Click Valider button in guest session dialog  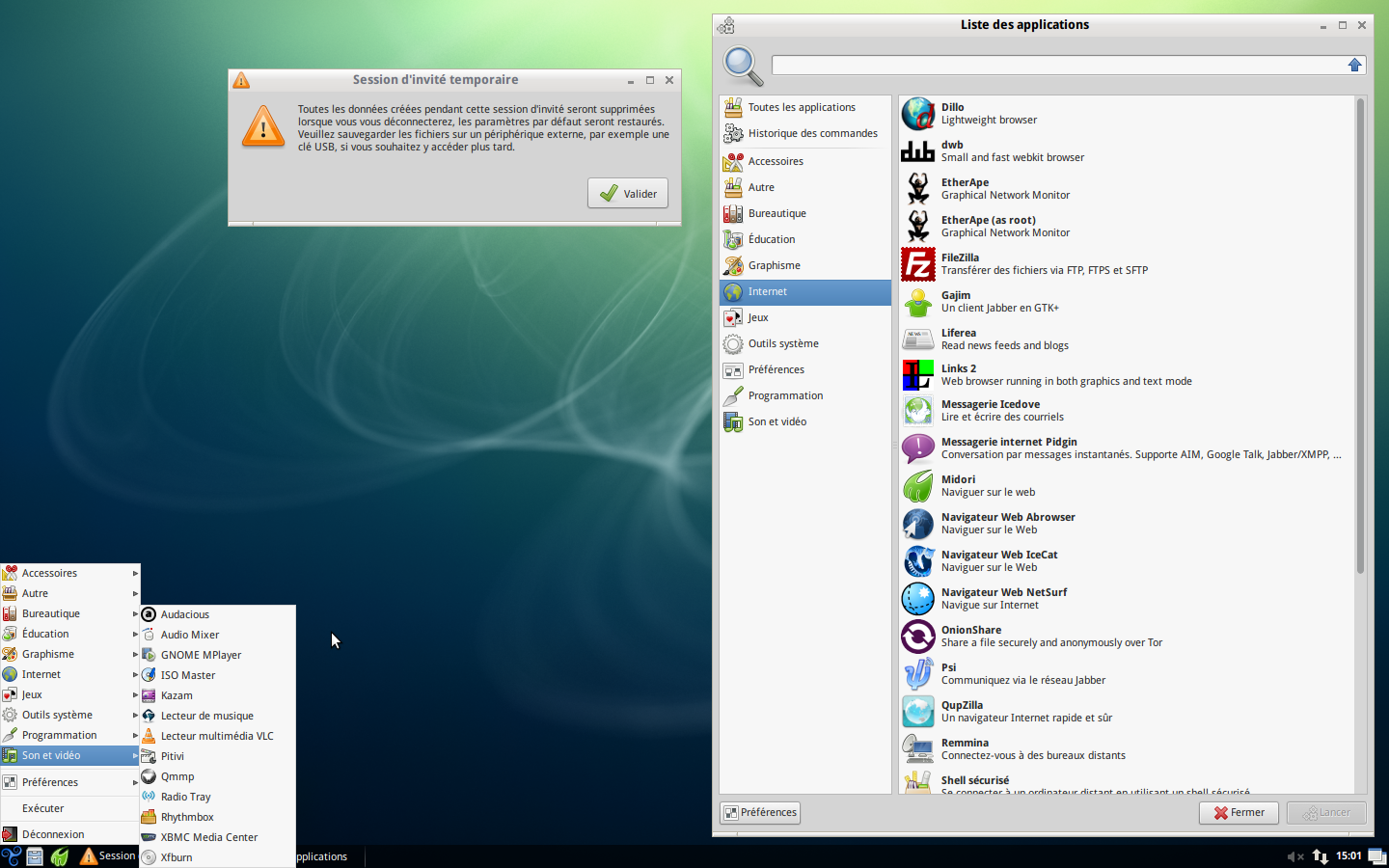[x=628, y=193]
